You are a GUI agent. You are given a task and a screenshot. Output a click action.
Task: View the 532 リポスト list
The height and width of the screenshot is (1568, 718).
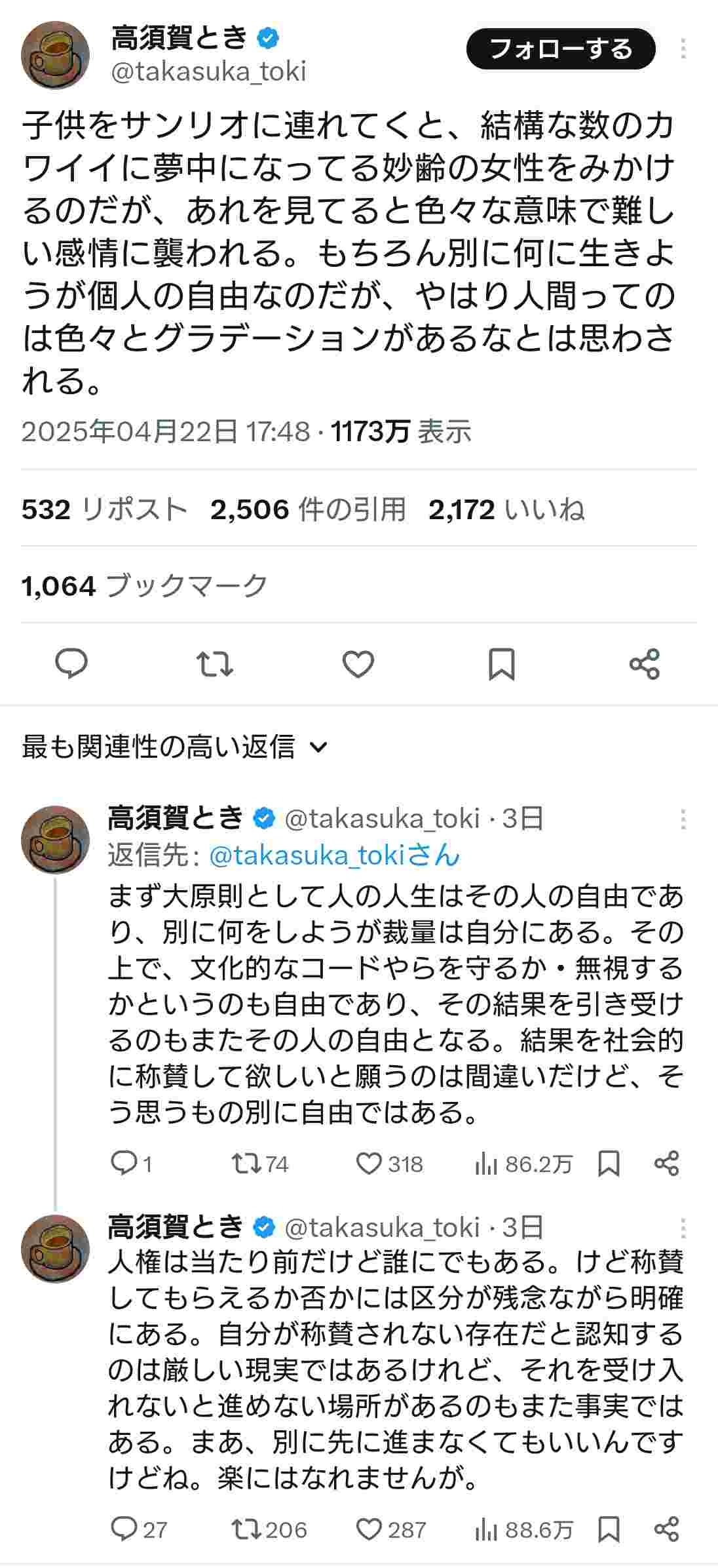pos(104,509)
